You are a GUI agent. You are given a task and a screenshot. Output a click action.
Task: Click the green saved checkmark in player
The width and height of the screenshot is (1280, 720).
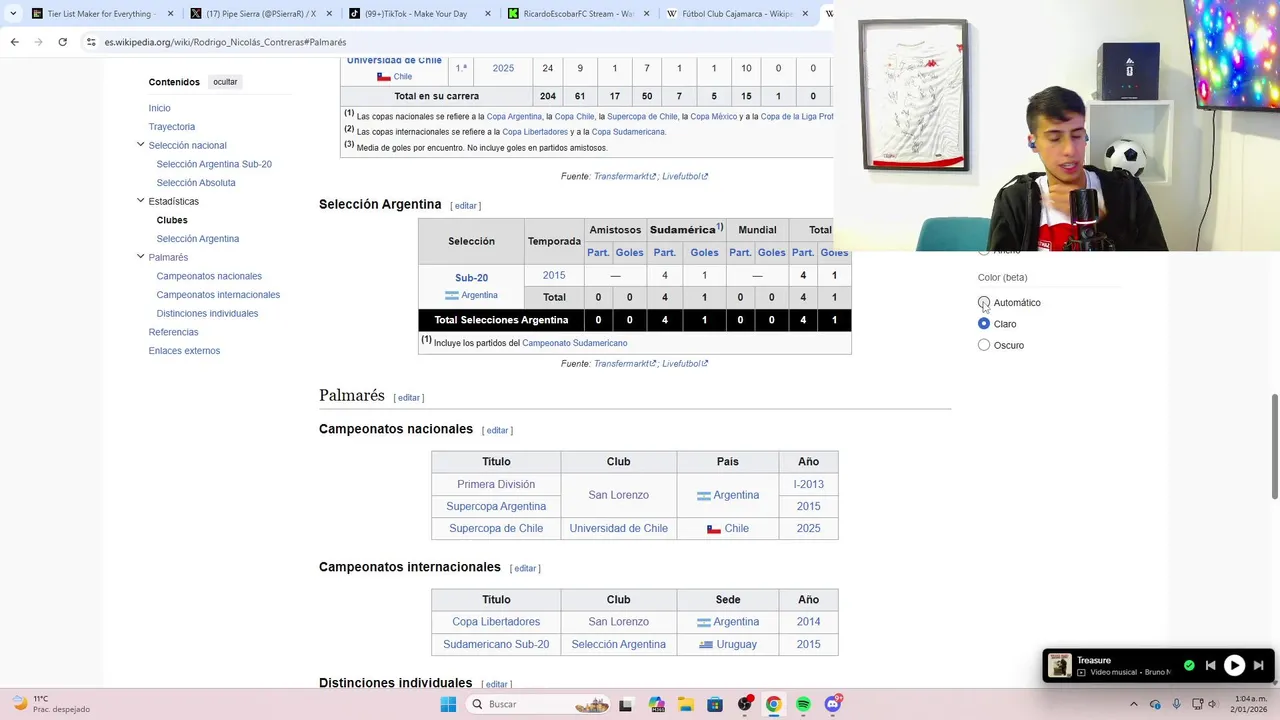point(1189,665)
